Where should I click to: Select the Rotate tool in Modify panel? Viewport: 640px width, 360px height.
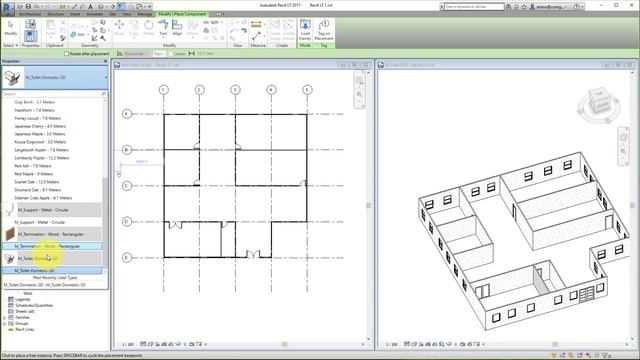[149, 28]
